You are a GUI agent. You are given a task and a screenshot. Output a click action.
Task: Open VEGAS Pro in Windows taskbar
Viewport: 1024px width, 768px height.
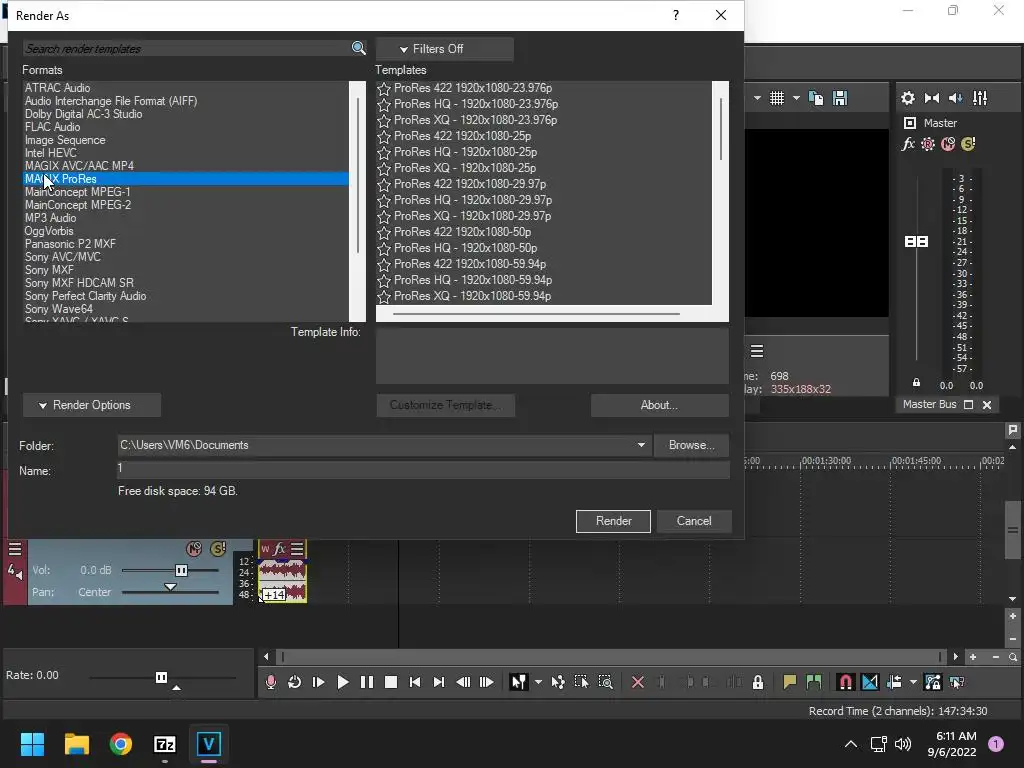[208, 744]
